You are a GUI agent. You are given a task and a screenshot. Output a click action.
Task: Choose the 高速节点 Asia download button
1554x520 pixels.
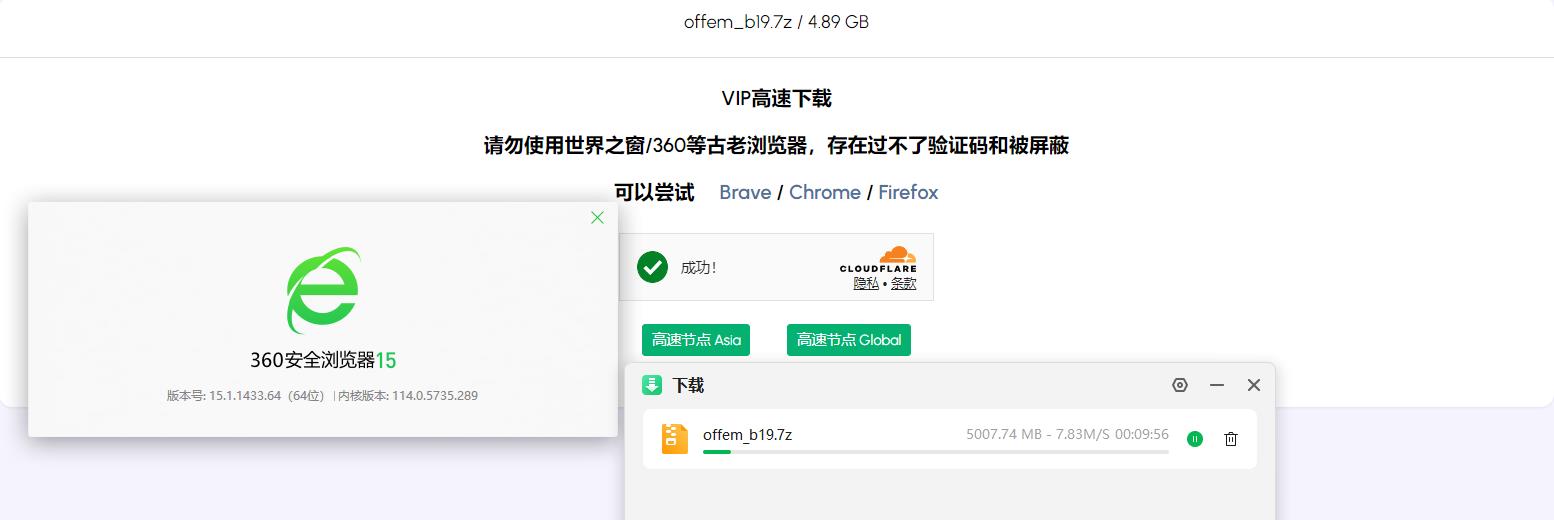tap(696, 340)
